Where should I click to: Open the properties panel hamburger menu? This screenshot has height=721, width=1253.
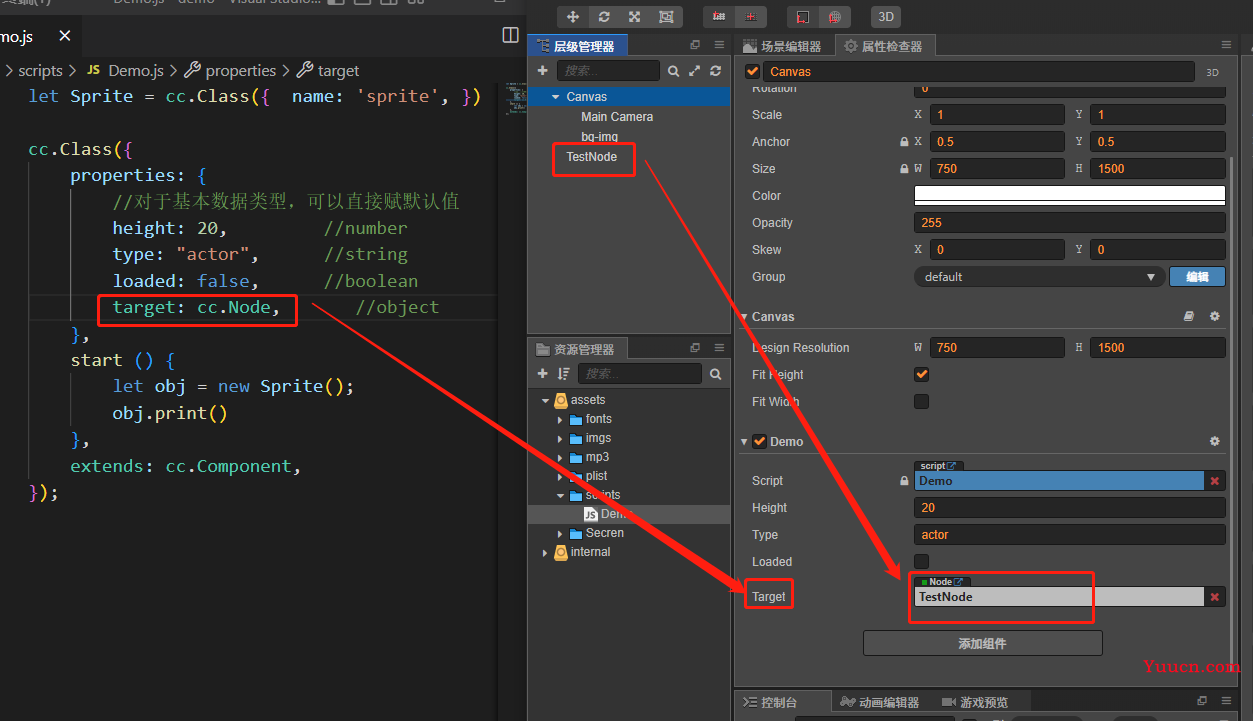pyautogui.click(x=1227, y=45)
